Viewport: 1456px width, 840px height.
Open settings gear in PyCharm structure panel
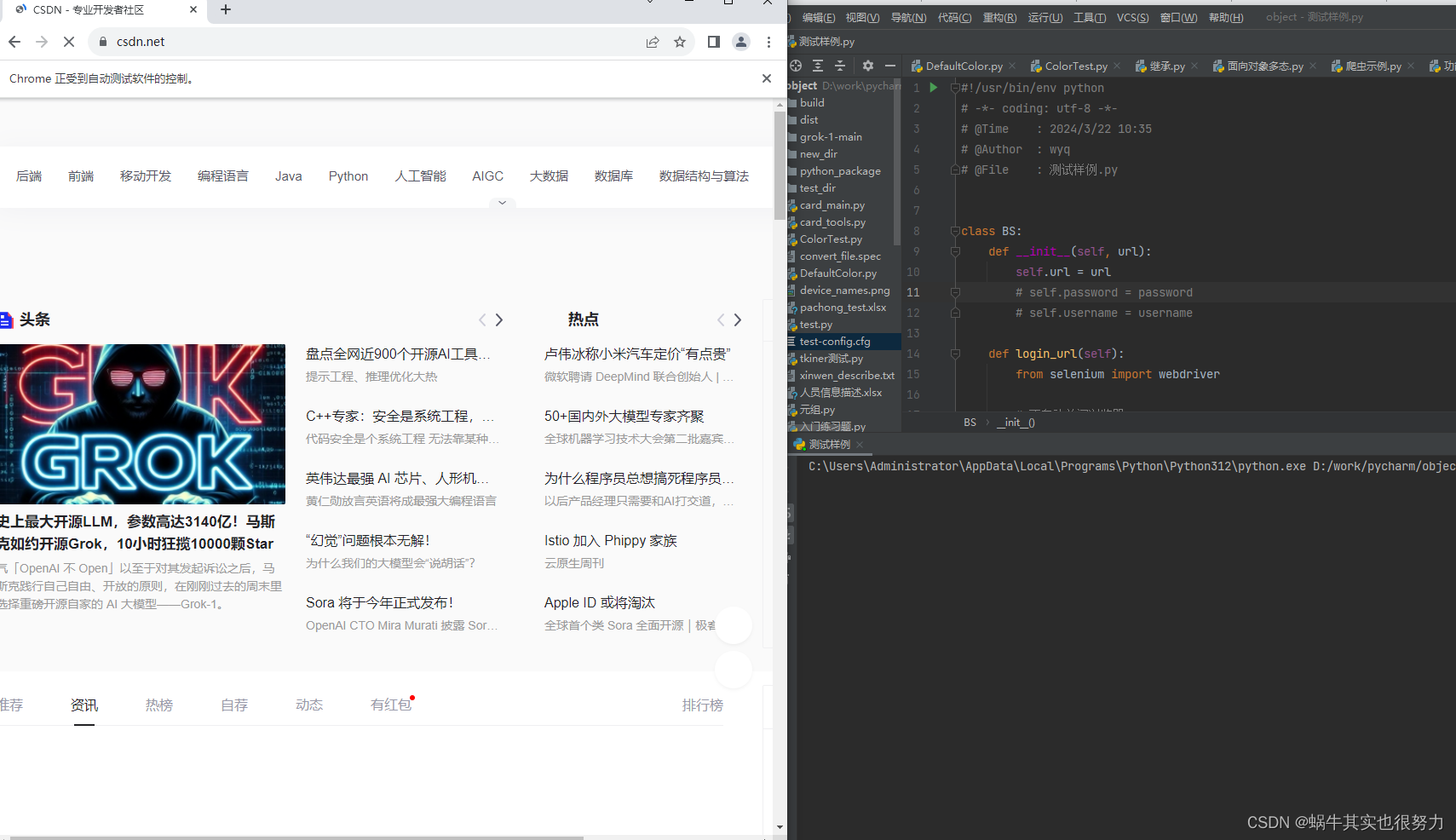tap(868, 66)
